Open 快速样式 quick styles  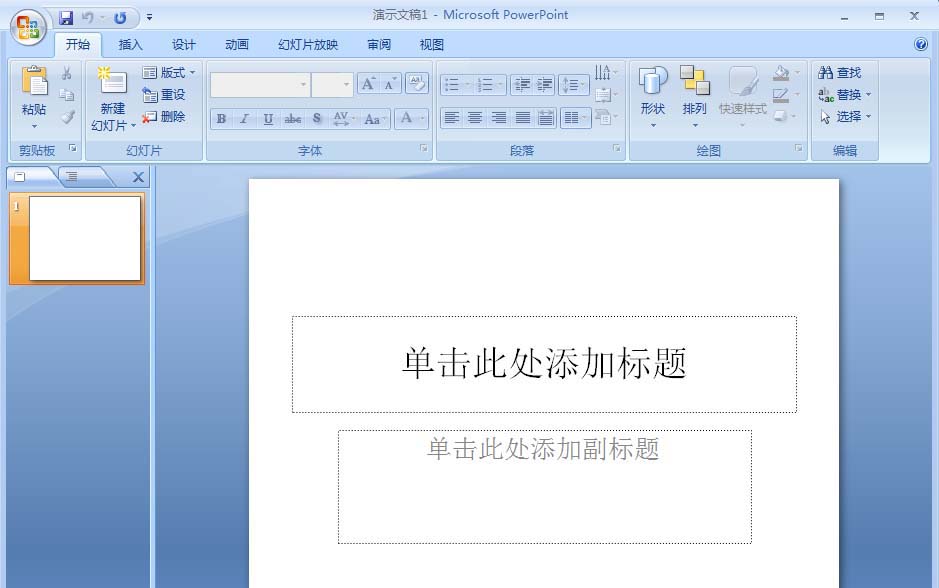pos(743,97)
